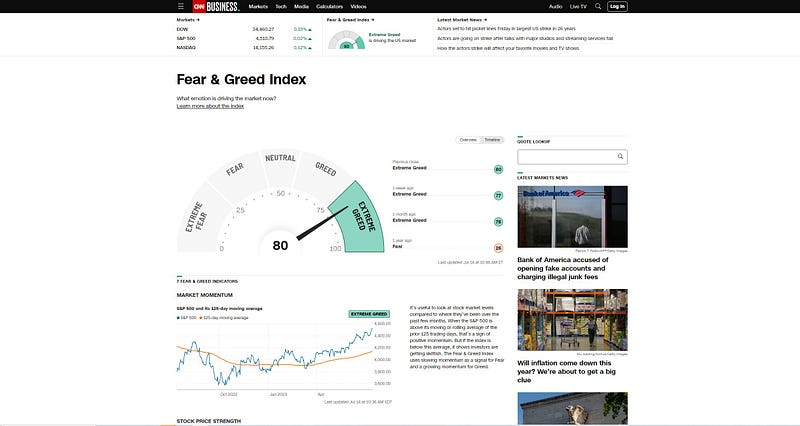Click the mini Fear & Greed gauge
The height and width of the screenshot is (426, 800).
click(x=346, y=40)
